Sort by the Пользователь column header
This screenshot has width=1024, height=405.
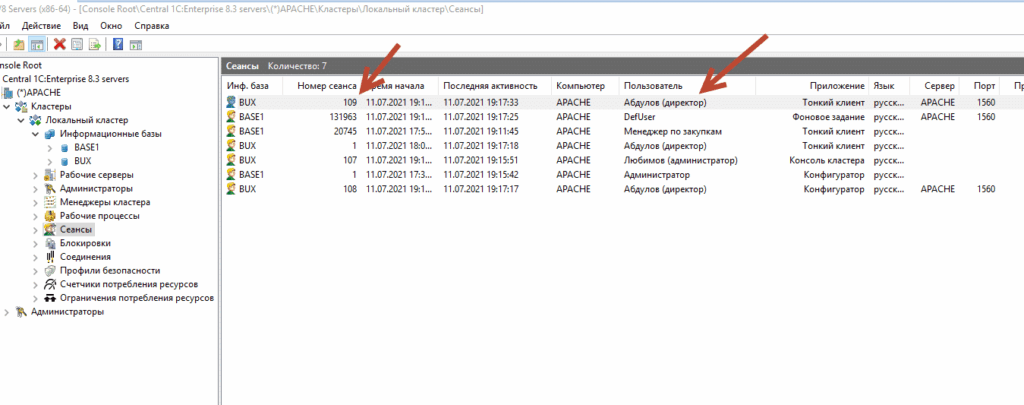[x=653, y=86]
